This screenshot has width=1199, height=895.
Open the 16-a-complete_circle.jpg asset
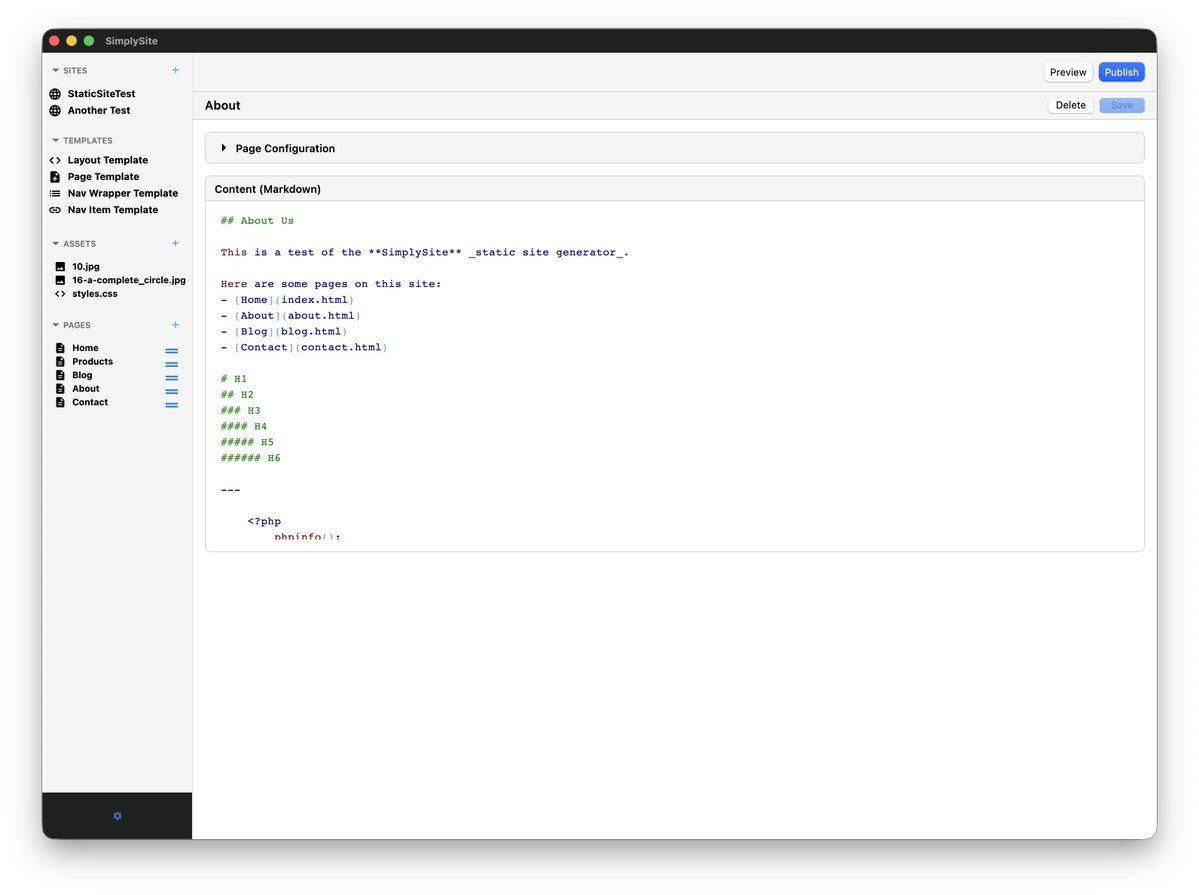coord(128,281)
